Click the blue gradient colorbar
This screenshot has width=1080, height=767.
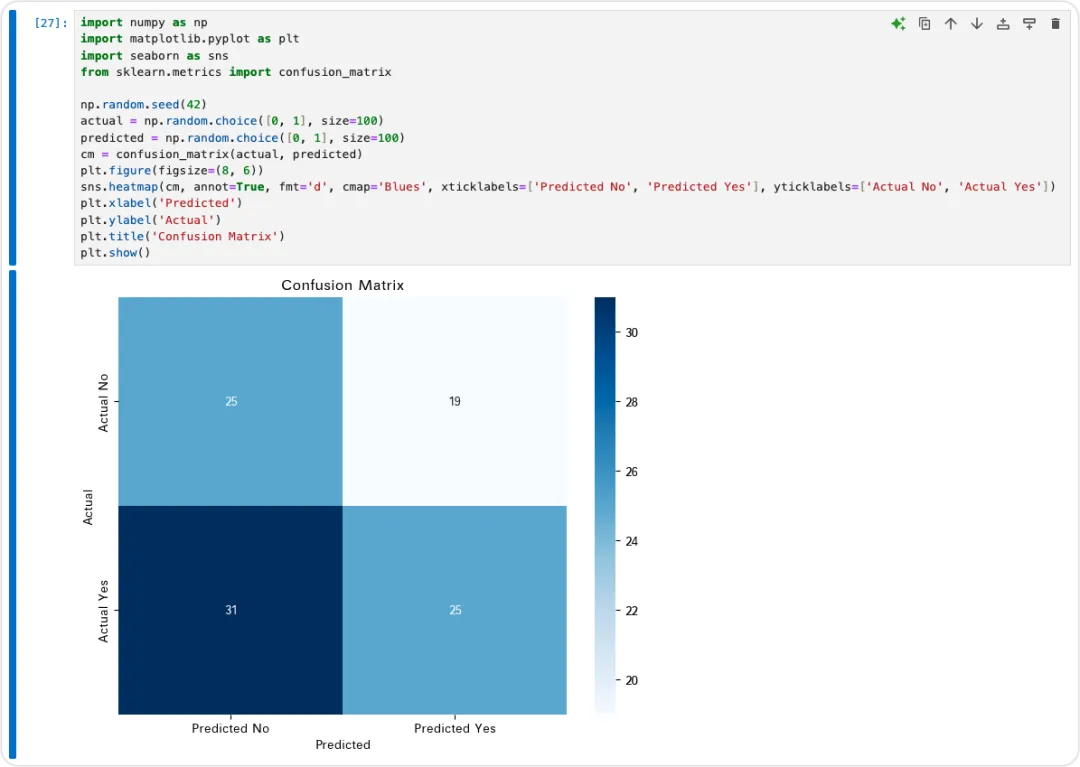(x=605, y=506)
